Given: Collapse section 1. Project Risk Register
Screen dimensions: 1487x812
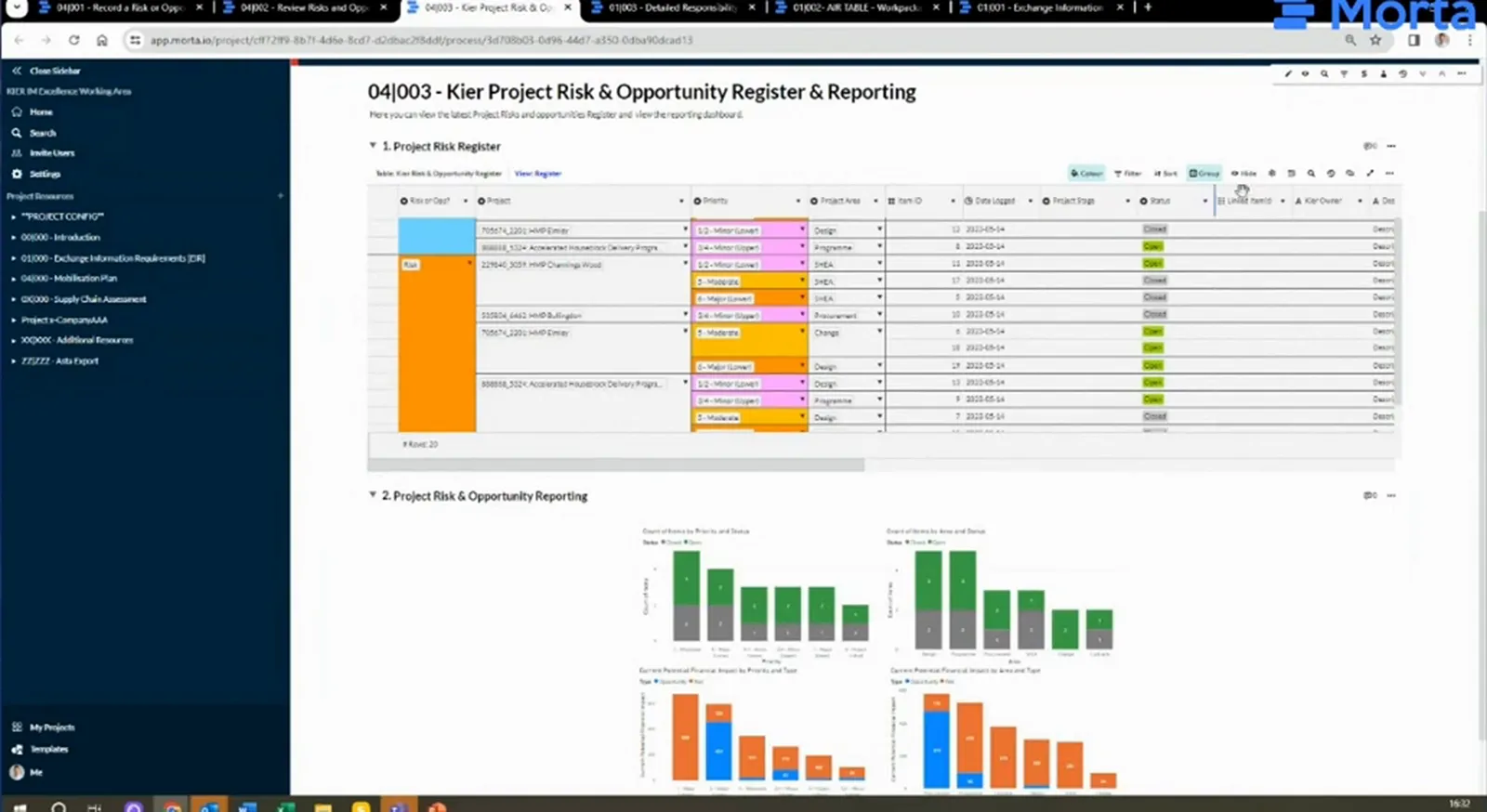Looking at the screenshot, I should 373,146.
